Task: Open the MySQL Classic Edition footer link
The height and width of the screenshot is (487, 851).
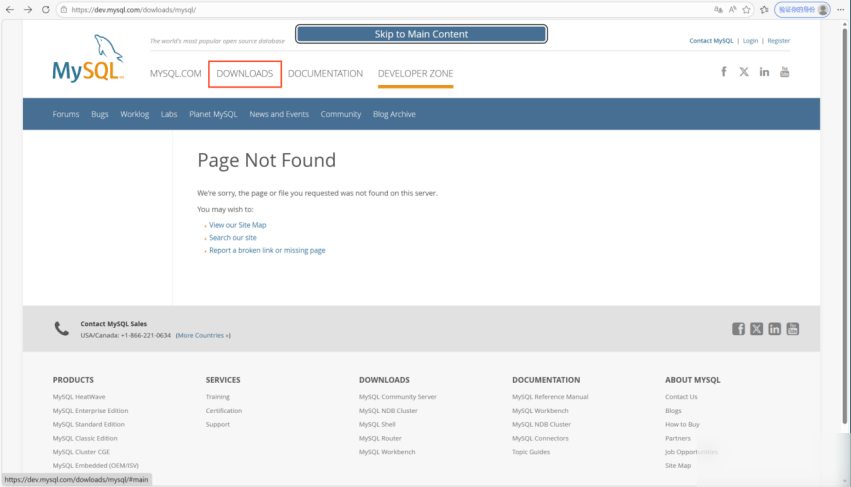Action: (x=85, y=438)
